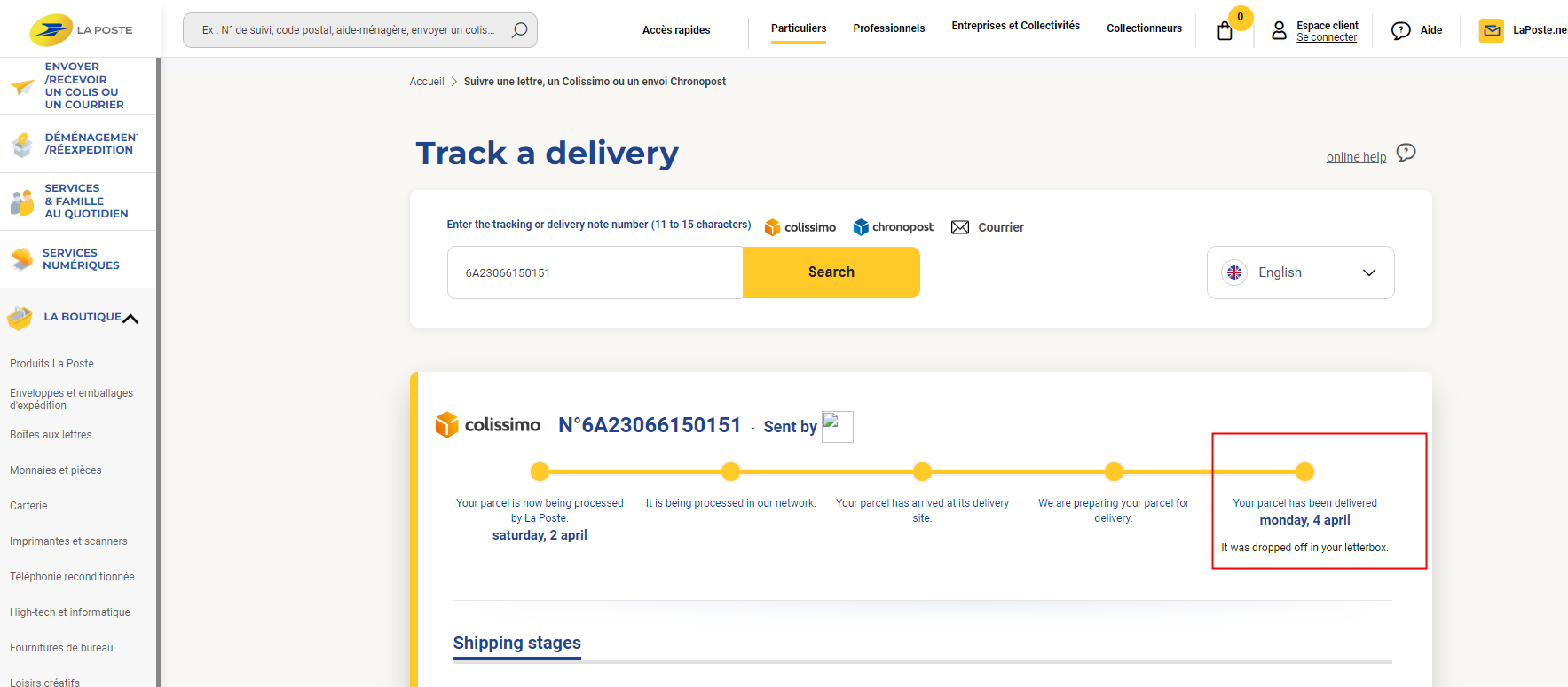The height and width of the screenshot is (687, 1568).
Task: Select the Professionnels tab
Action: 888,28
